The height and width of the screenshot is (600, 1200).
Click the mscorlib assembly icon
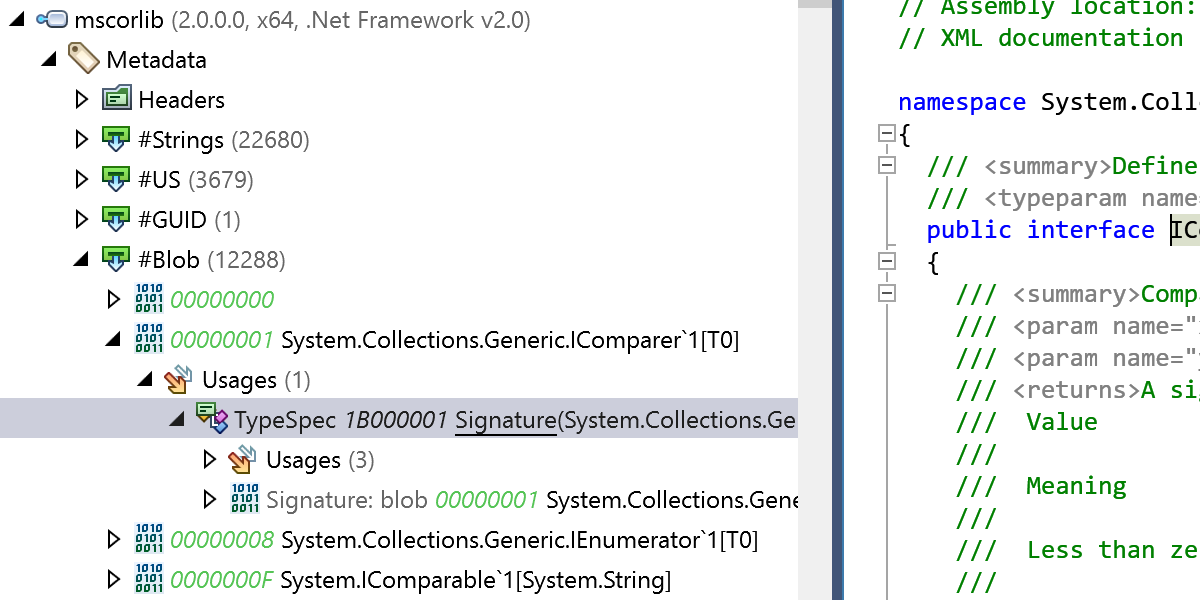pyautogui.click(x=51, y=19)
